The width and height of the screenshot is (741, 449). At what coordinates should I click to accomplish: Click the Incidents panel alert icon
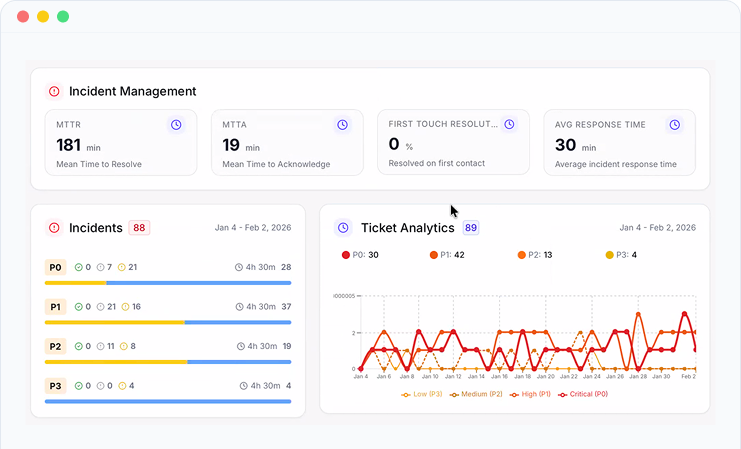(x=53, y=228)
